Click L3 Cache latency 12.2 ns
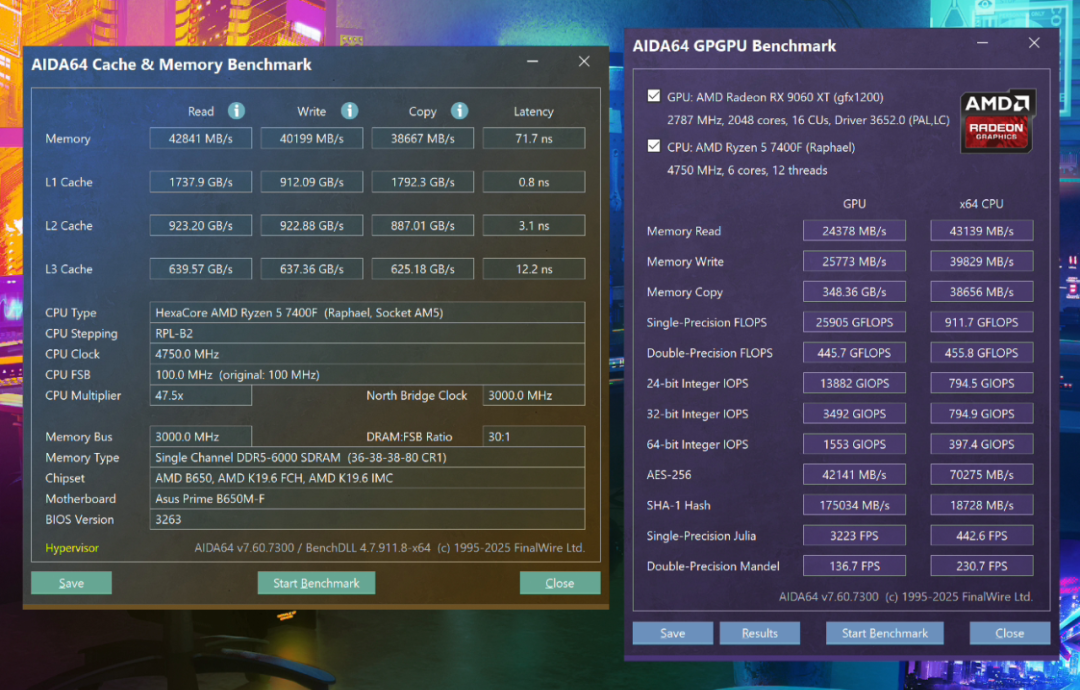This screenshot has width=1080, height=690. (534, 269)
